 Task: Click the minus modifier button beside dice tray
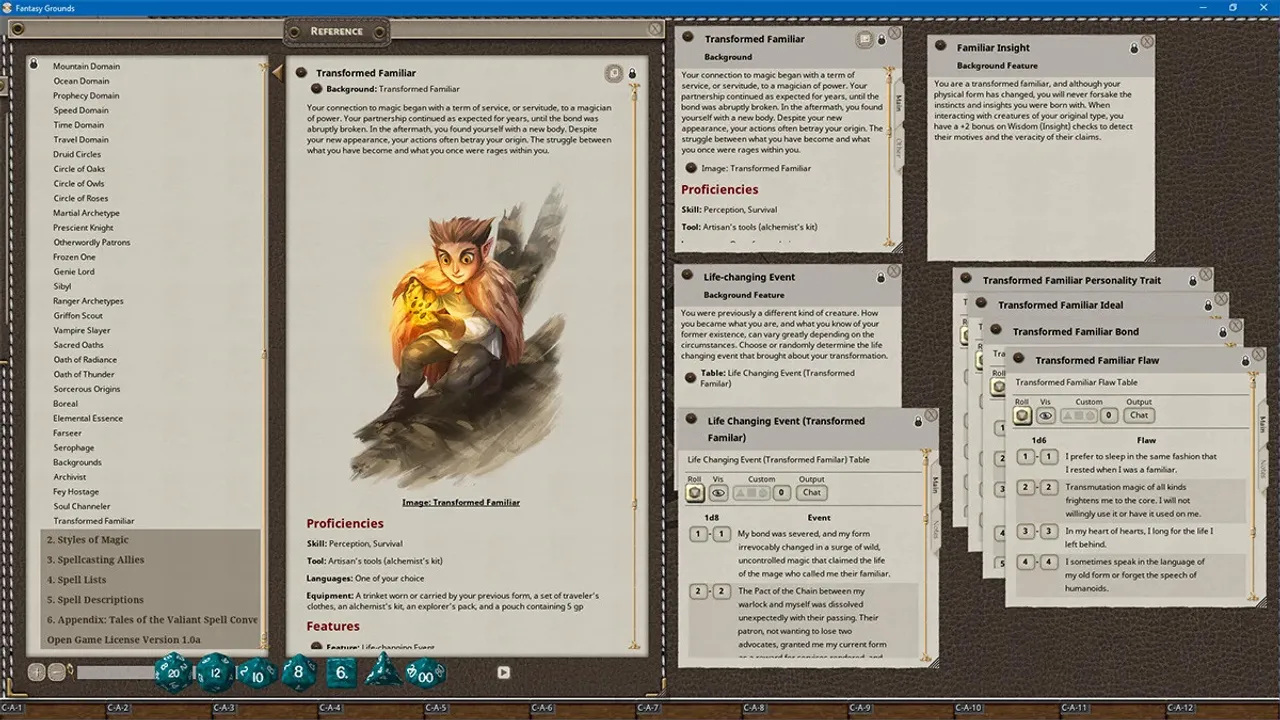pyautogui.click(x=57, y=672)
